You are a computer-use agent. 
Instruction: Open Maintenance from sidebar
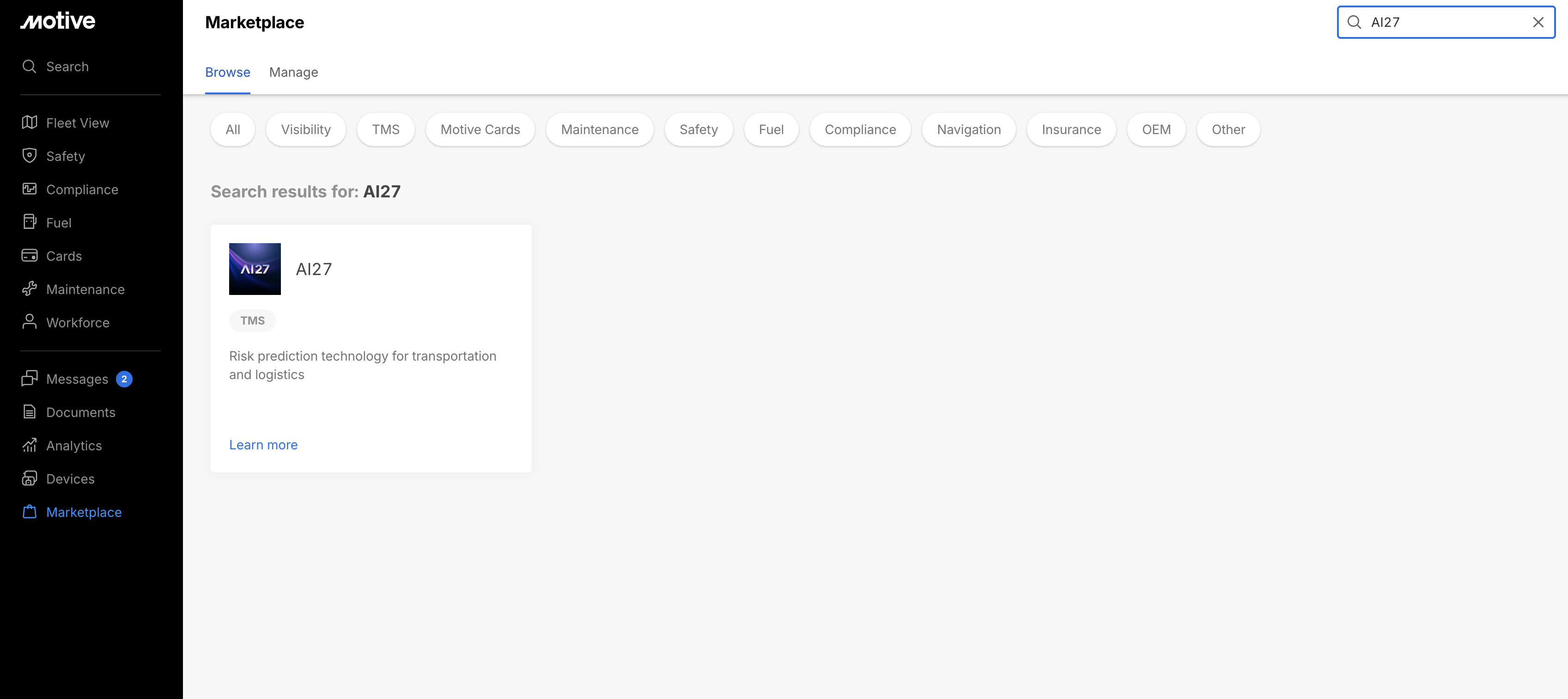click(x=85, y=289)
